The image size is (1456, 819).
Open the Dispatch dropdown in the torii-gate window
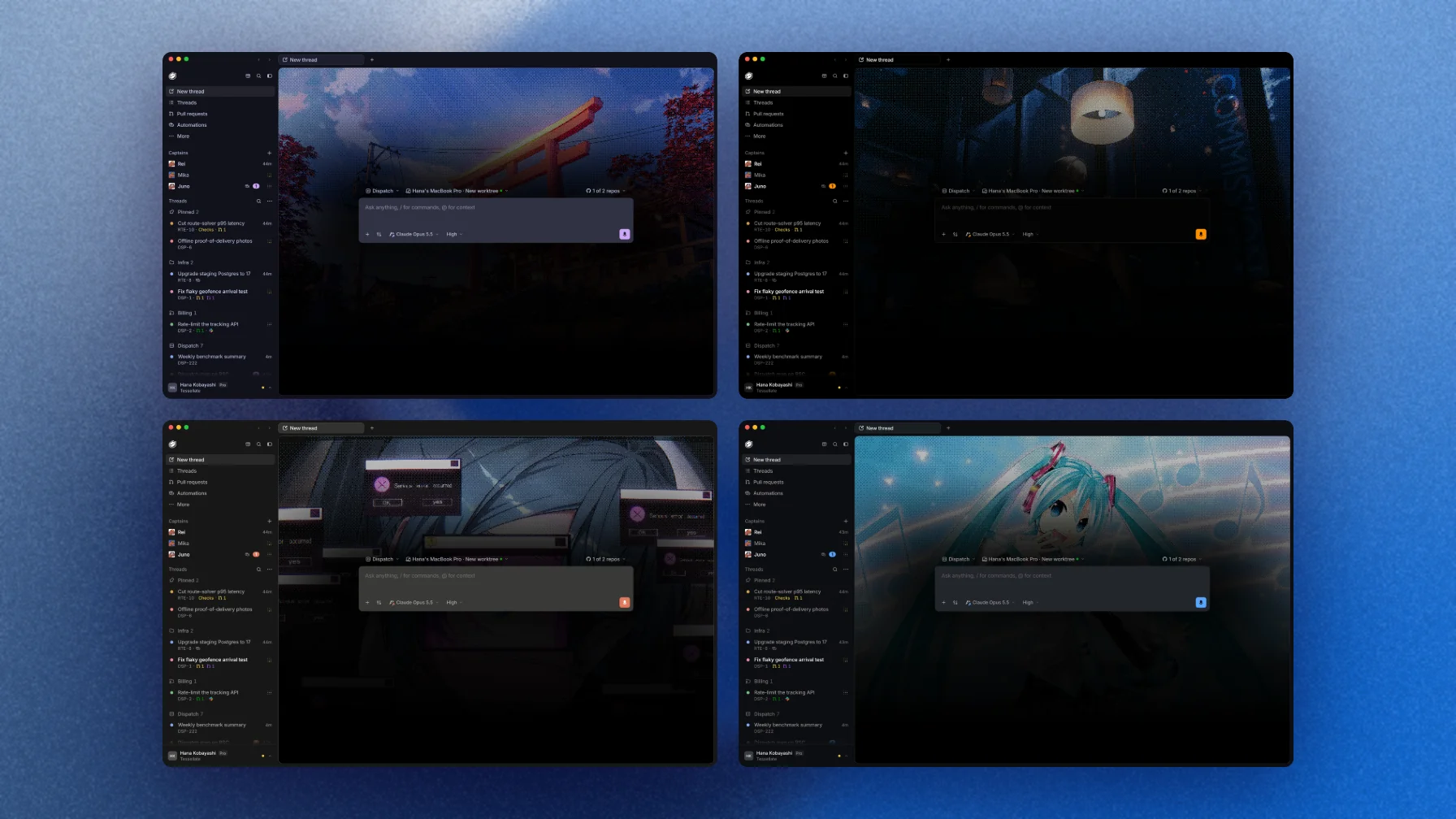tap(382, 191)
